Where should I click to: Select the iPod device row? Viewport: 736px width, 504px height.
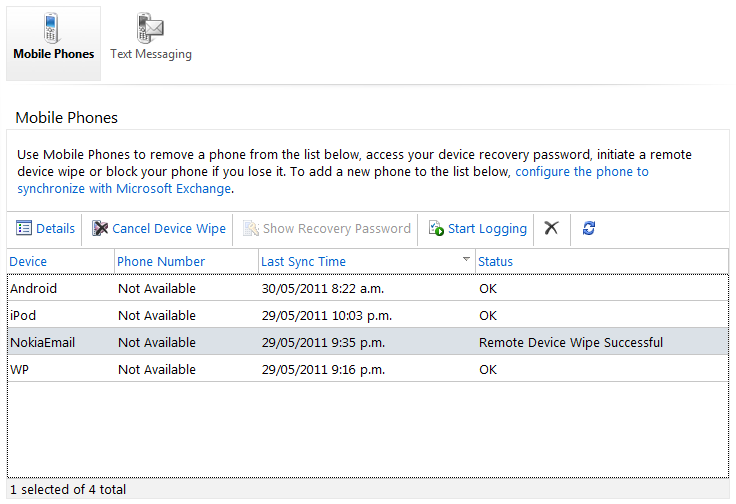tap(23, 315)
